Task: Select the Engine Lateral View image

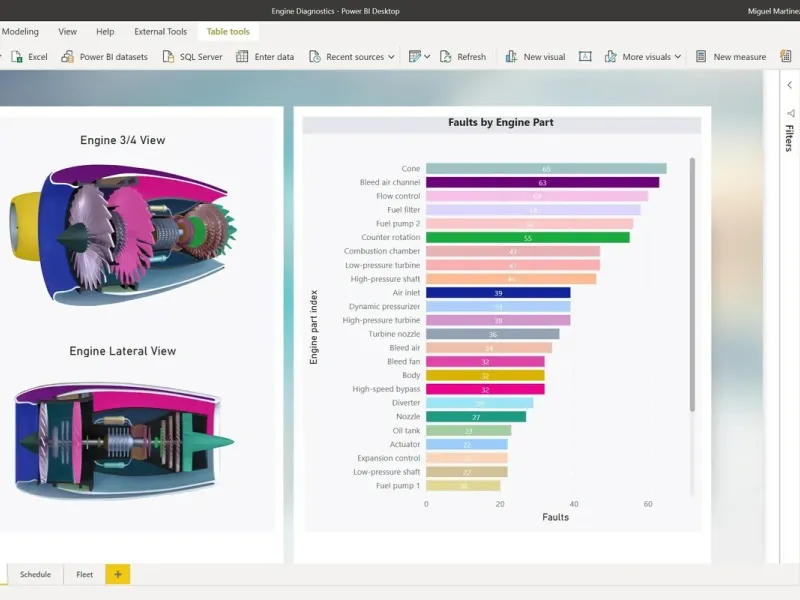Action: (x=124, y=441)
